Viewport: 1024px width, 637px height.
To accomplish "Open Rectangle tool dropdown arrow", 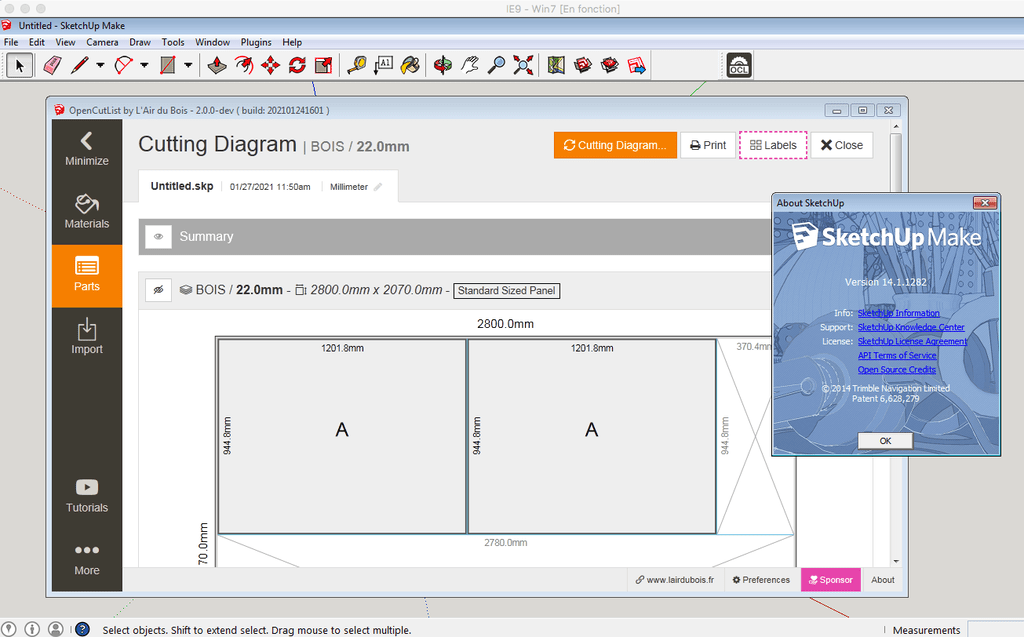I will 188,65.
